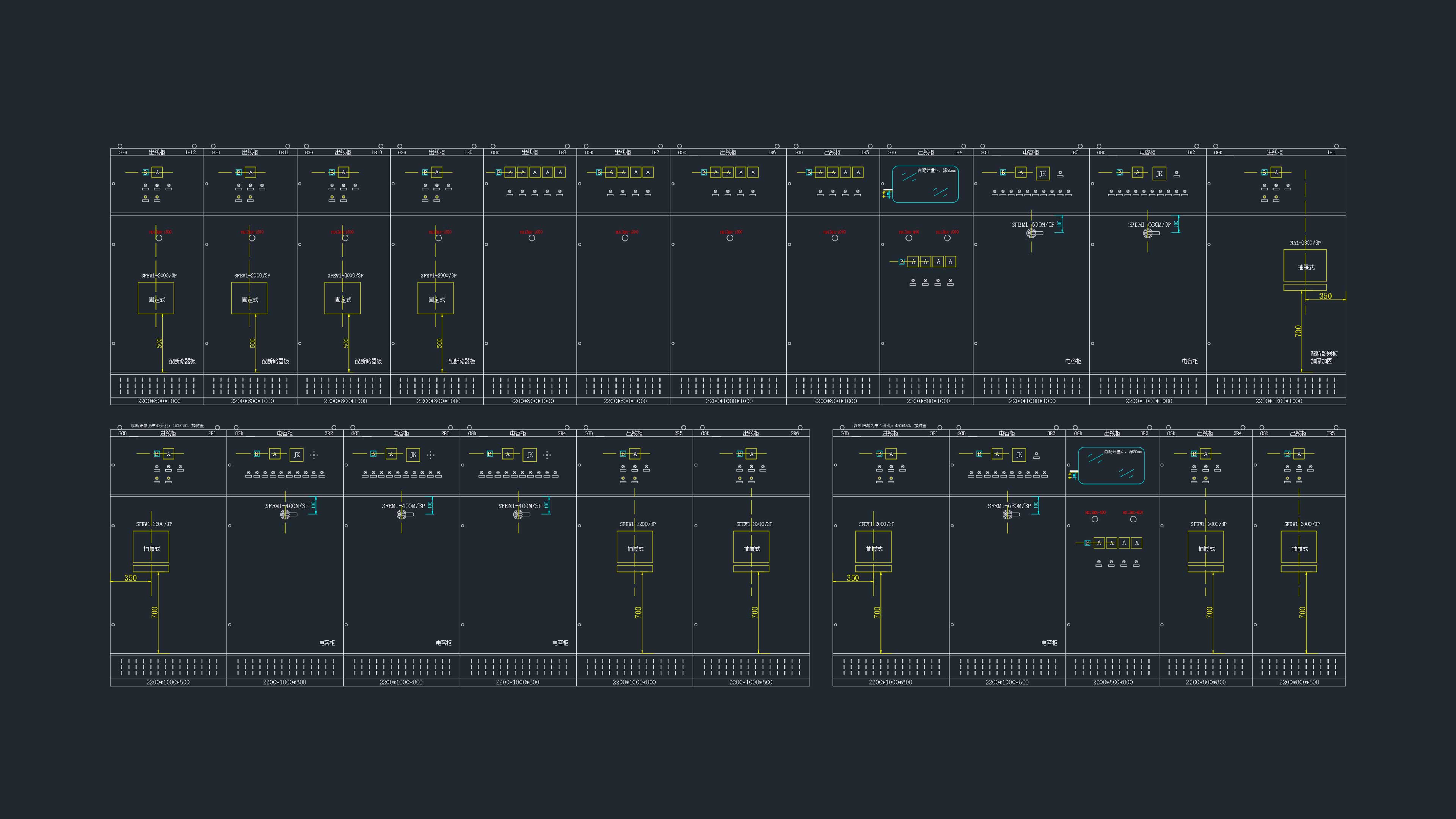
Task: Select the cabinet label 1B1
Action: point(1330,152)
